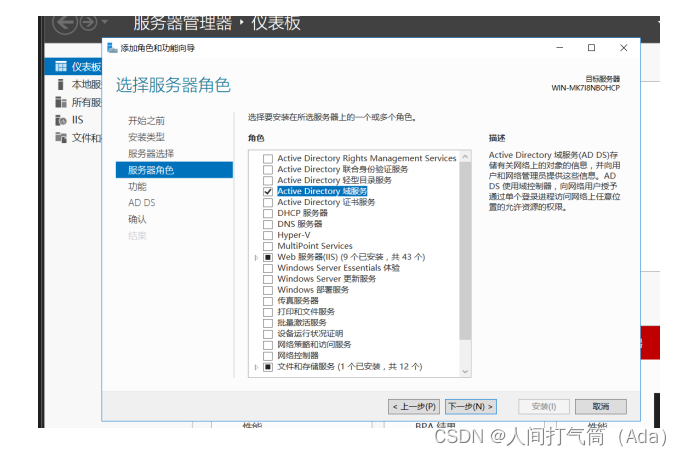Viewport: 682px width, 456px height.
Task: Check 打印和文件服务 role
Action: pyautogui.click(x=268, y=312)
